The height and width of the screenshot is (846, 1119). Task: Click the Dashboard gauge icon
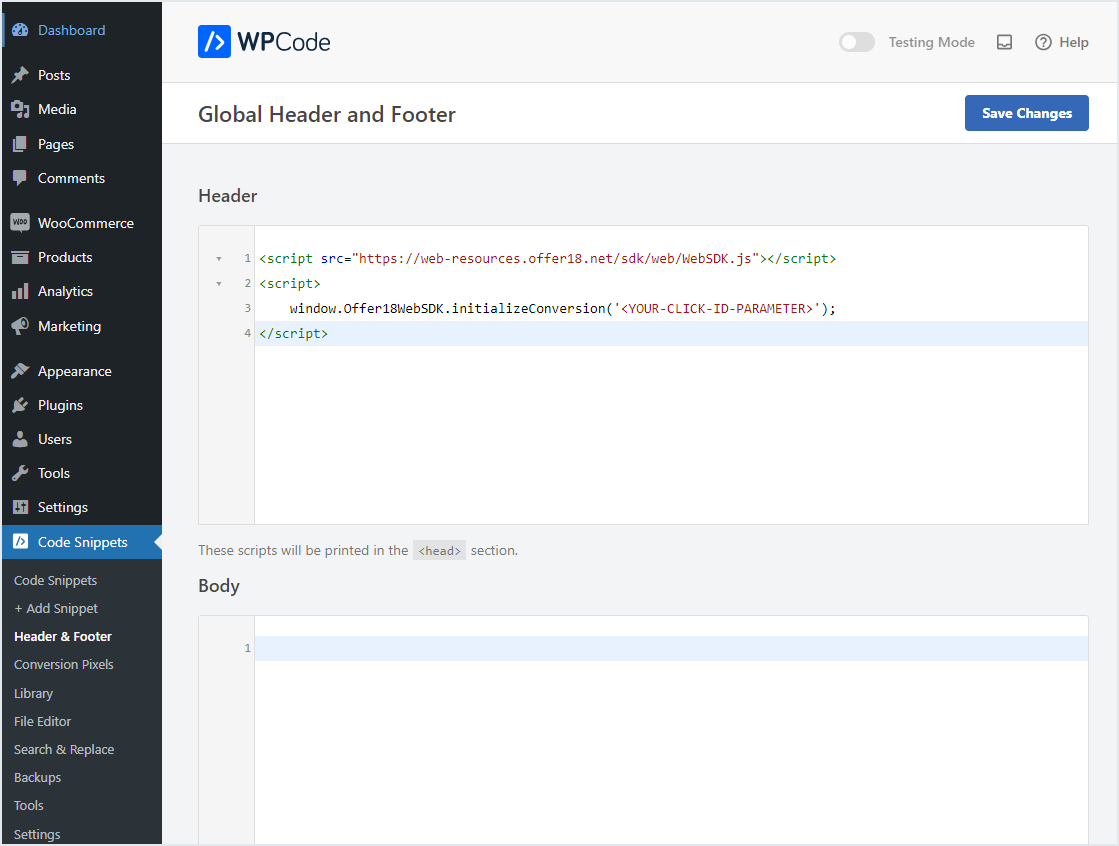[x=20, y=30]
